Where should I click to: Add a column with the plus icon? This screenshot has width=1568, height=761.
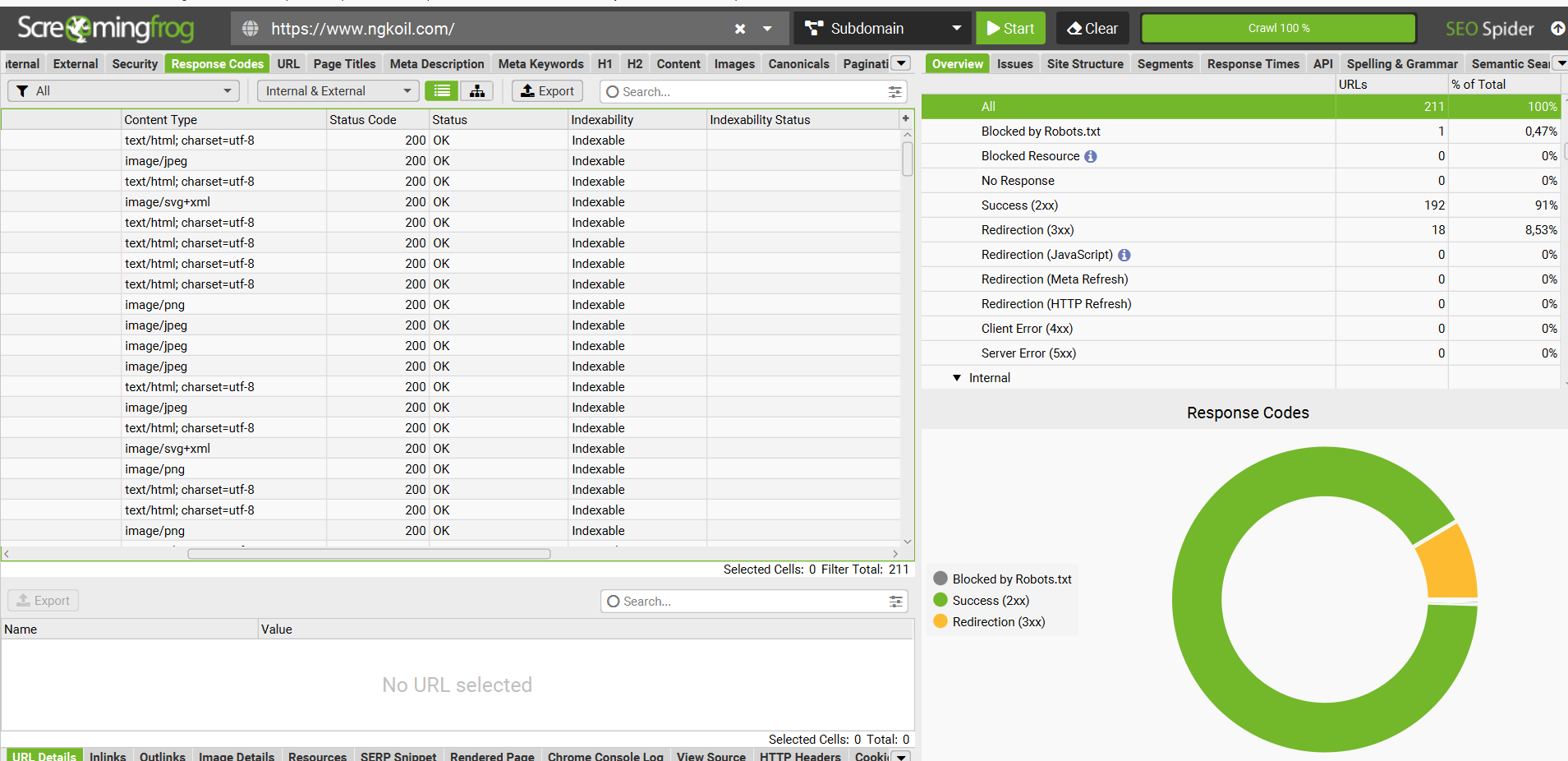906,118
